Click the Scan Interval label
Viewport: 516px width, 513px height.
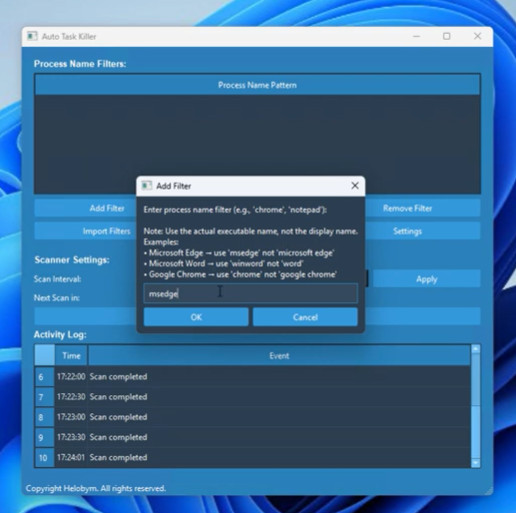57,279
